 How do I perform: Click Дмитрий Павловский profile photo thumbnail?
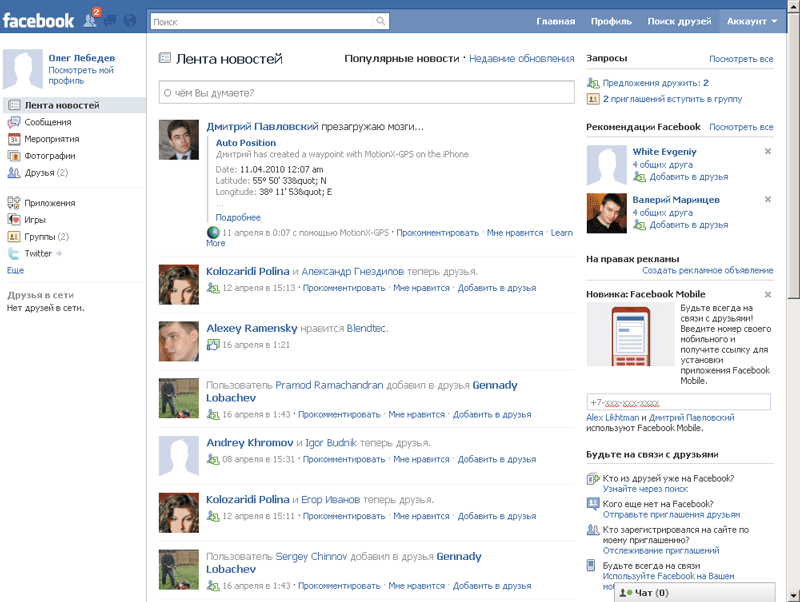[179, 140]
